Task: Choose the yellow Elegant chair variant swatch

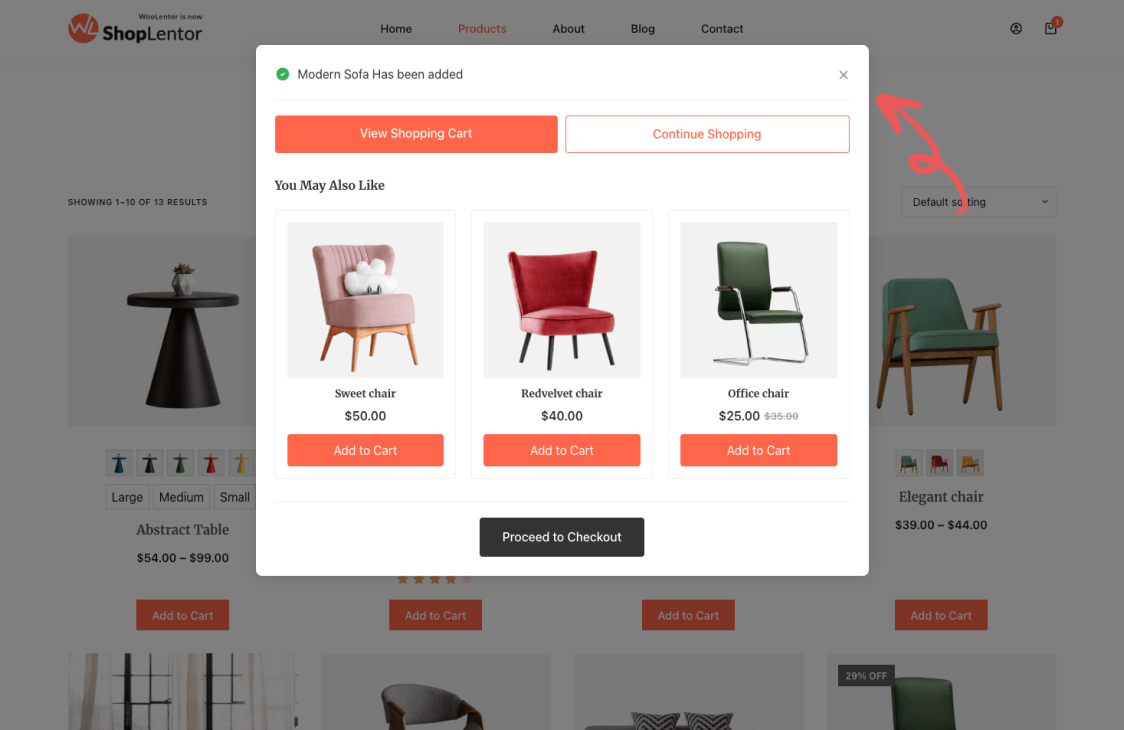Action: point(970,463)
